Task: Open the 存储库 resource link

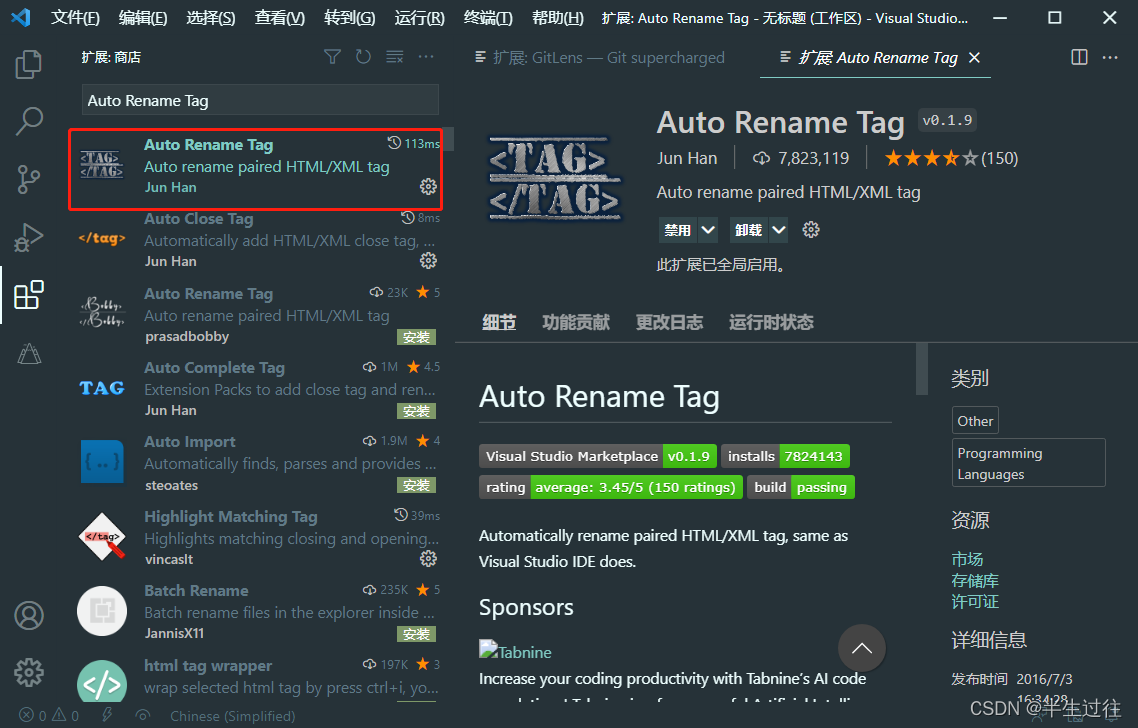Action: click(975, 581)
